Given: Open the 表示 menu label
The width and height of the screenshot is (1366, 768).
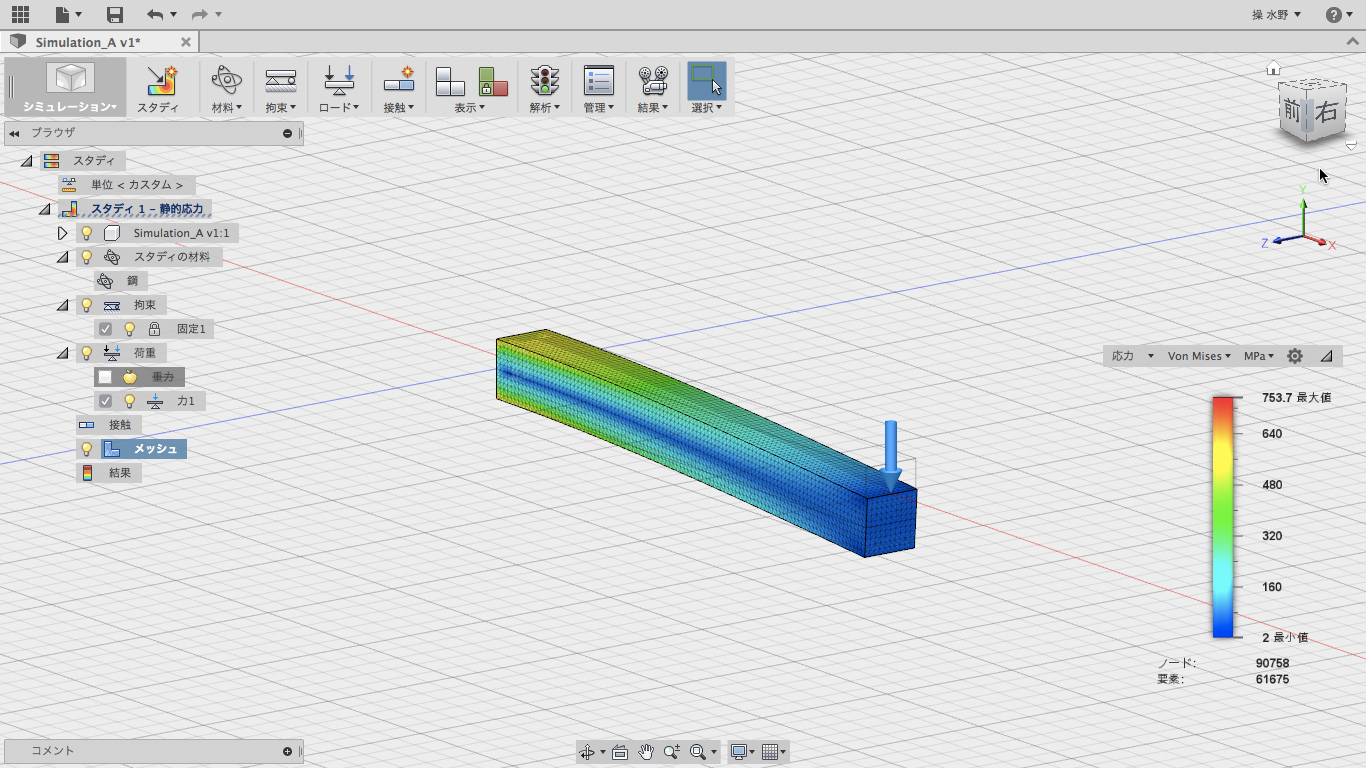Looking at the screenshot, I should pyautogui.click(x=469, y=107).
